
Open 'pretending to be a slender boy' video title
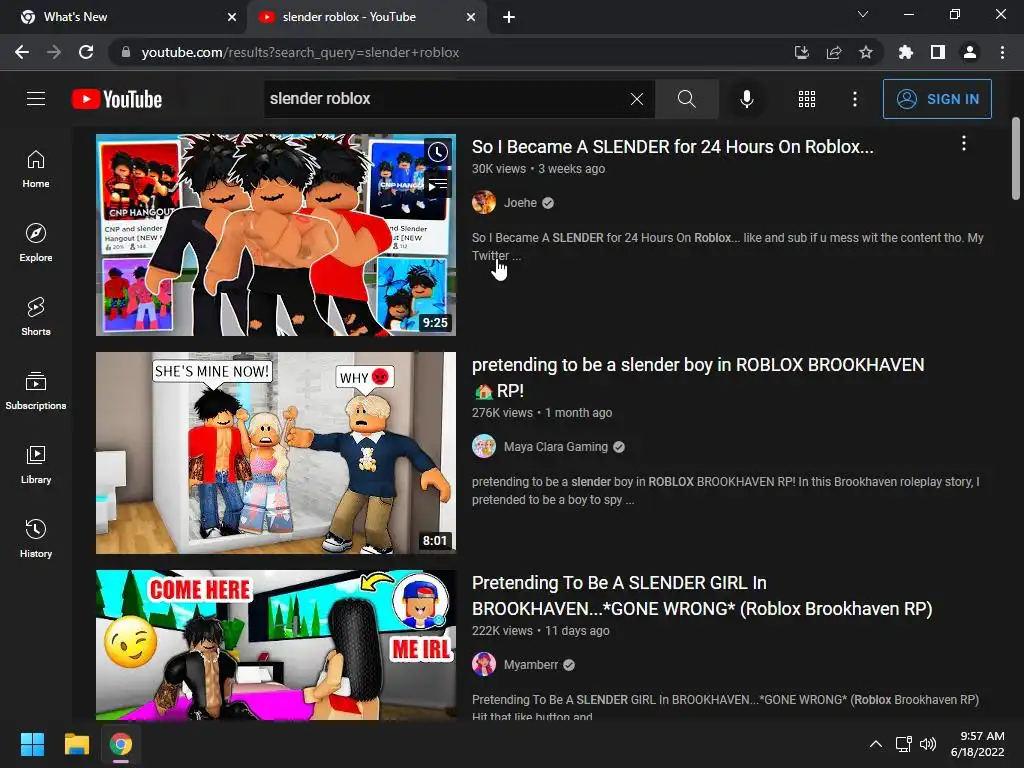698,377
